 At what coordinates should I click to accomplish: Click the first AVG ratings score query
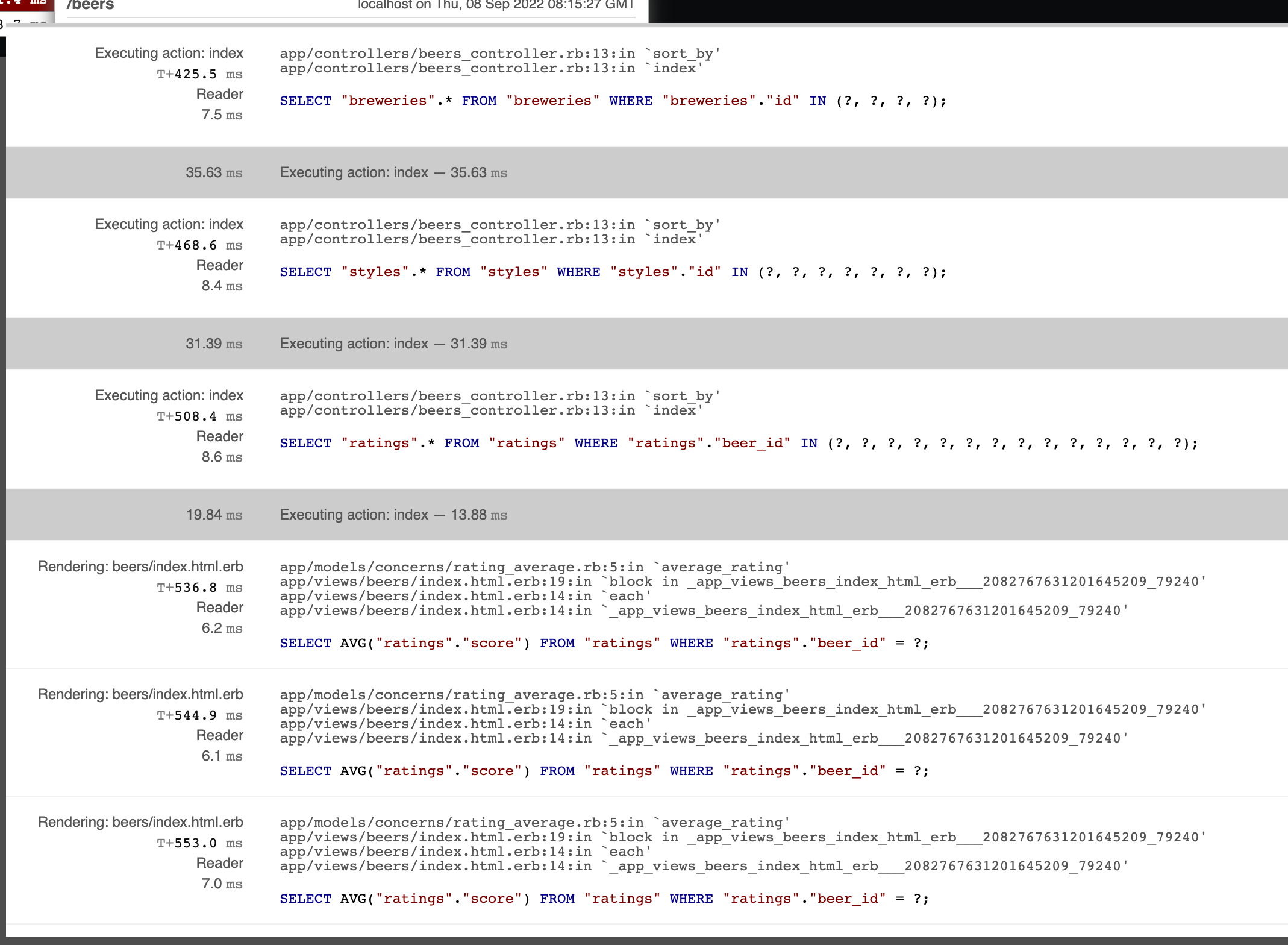[x=604, y=644]
